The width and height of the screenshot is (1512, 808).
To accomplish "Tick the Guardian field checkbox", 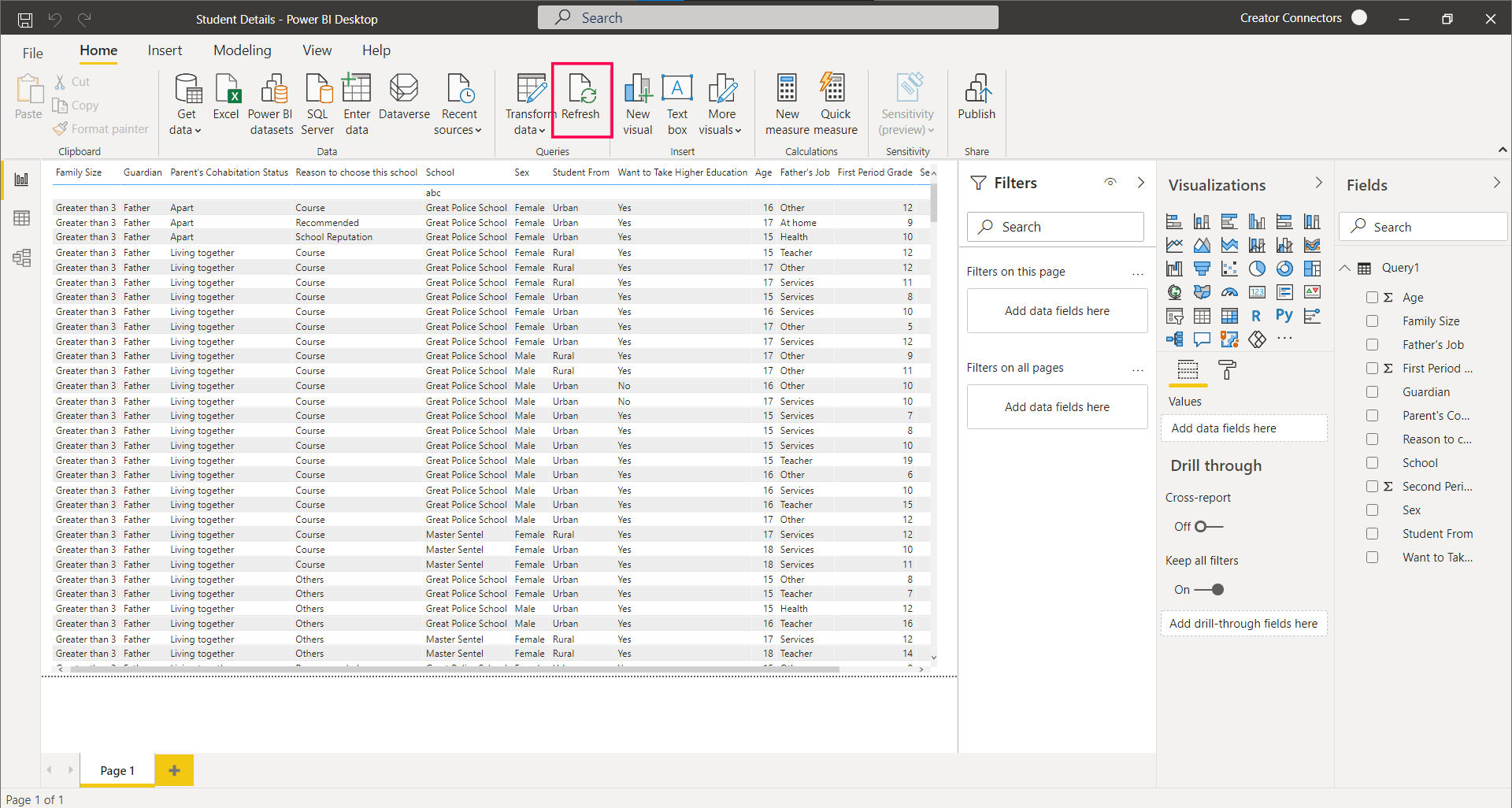I will pos(1372,392).
